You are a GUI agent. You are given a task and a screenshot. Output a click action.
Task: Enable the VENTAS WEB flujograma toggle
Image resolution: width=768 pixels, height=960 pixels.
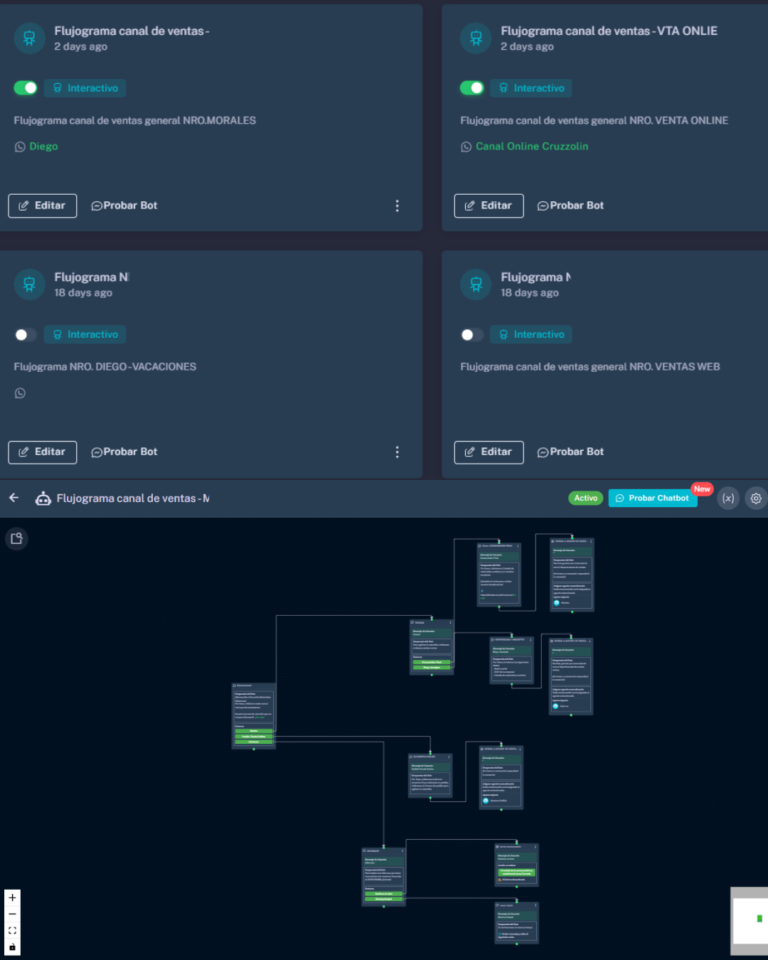[x=472, y=334]
